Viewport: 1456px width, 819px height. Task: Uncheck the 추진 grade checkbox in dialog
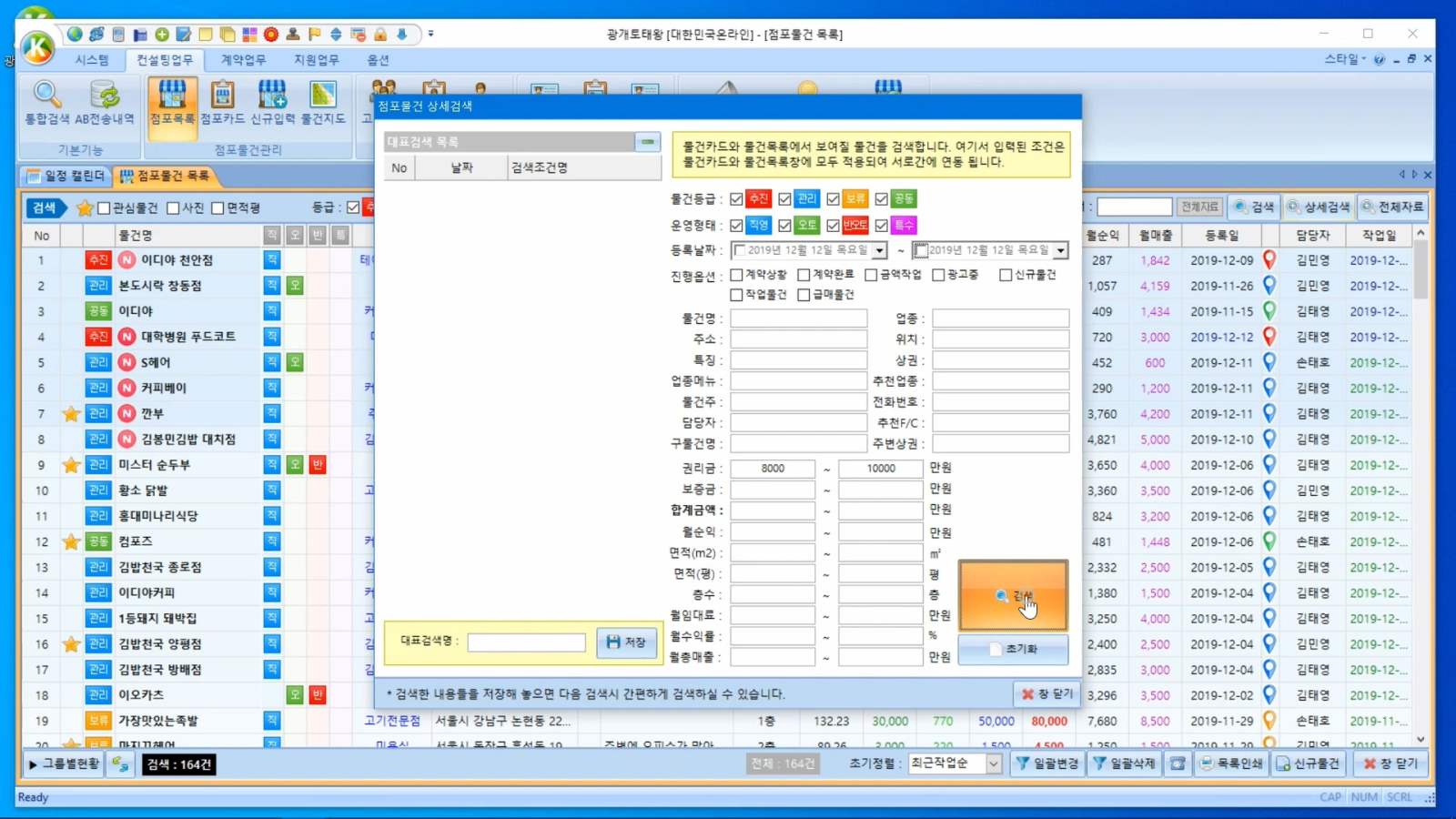737,199
